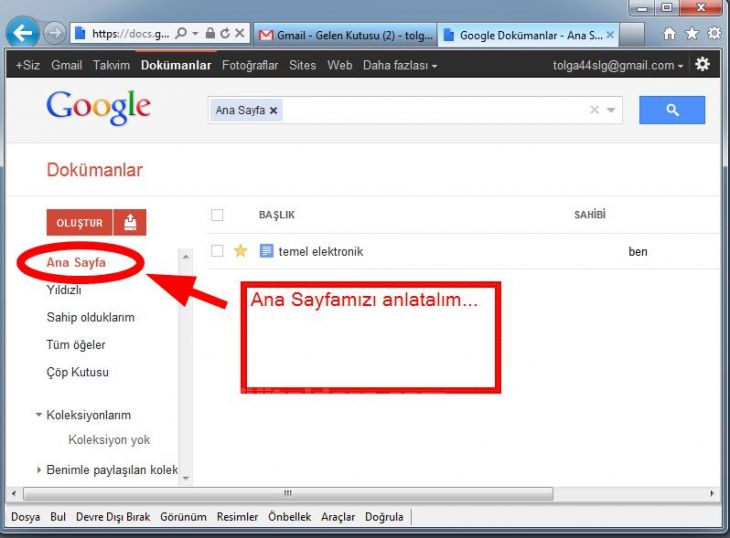The width and height of the screenshot is (730, 538).
Task: Click the upload icon next to Oluştur
Action: click(x=130, y=222)
